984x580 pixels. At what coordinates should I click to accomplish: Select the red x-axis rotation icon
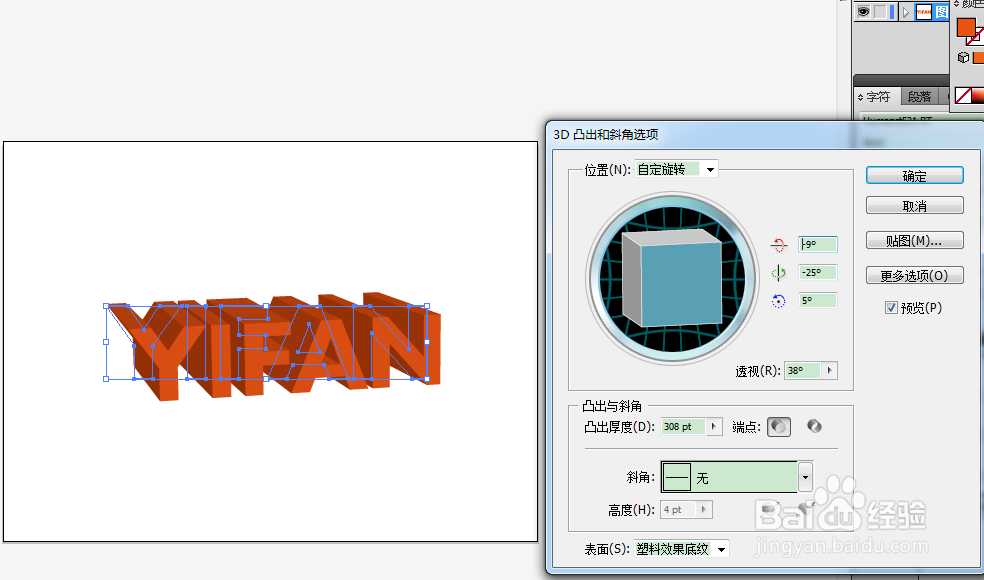coord(780,243)
